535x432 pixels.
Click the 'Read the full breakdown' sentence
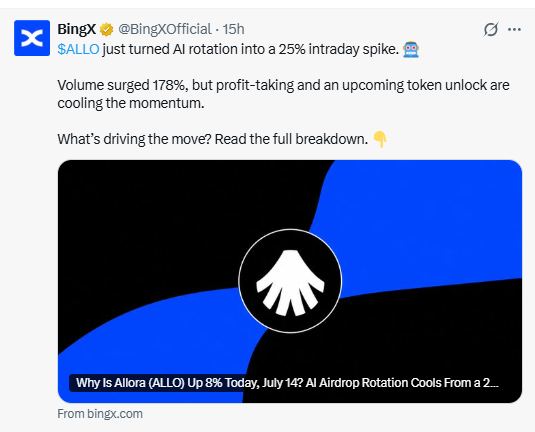(x=291, y=139)
